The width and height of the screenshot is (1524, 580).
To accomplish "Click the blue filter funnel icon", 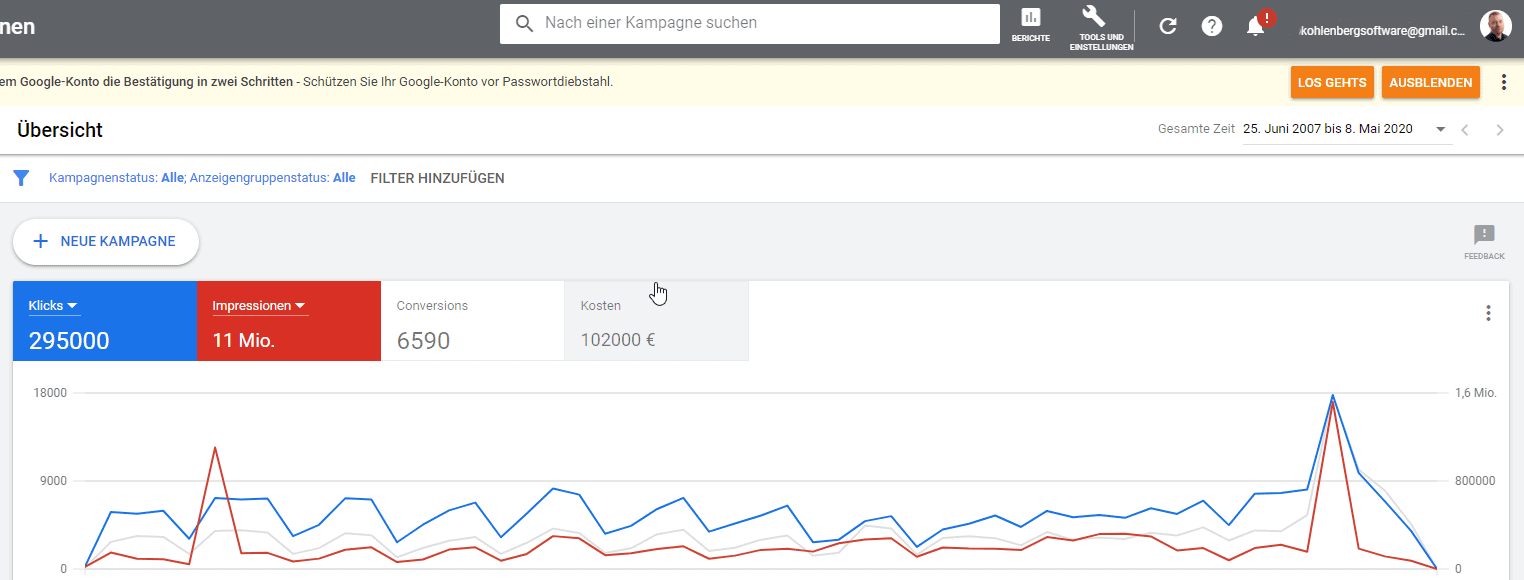I will tap(21, 178).
